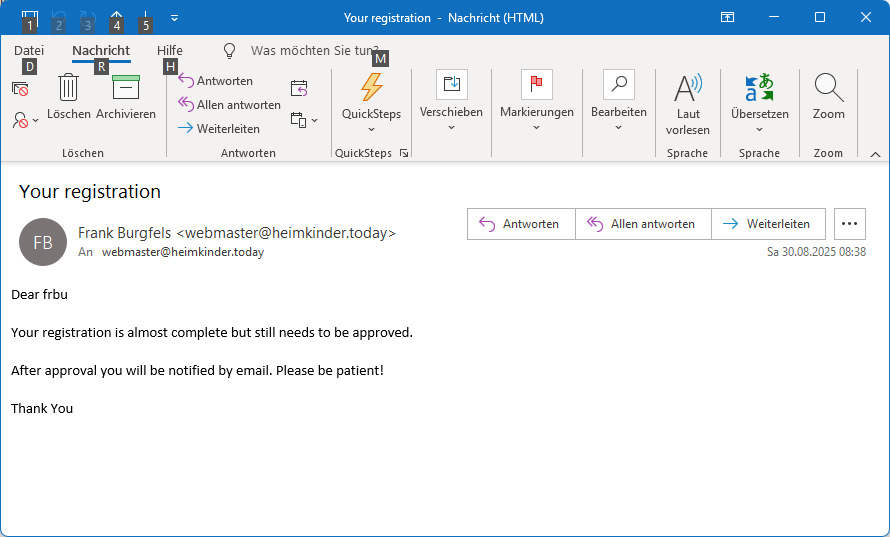
Task: Click the Löschen trash can icon
Action: tap(68, 88)
